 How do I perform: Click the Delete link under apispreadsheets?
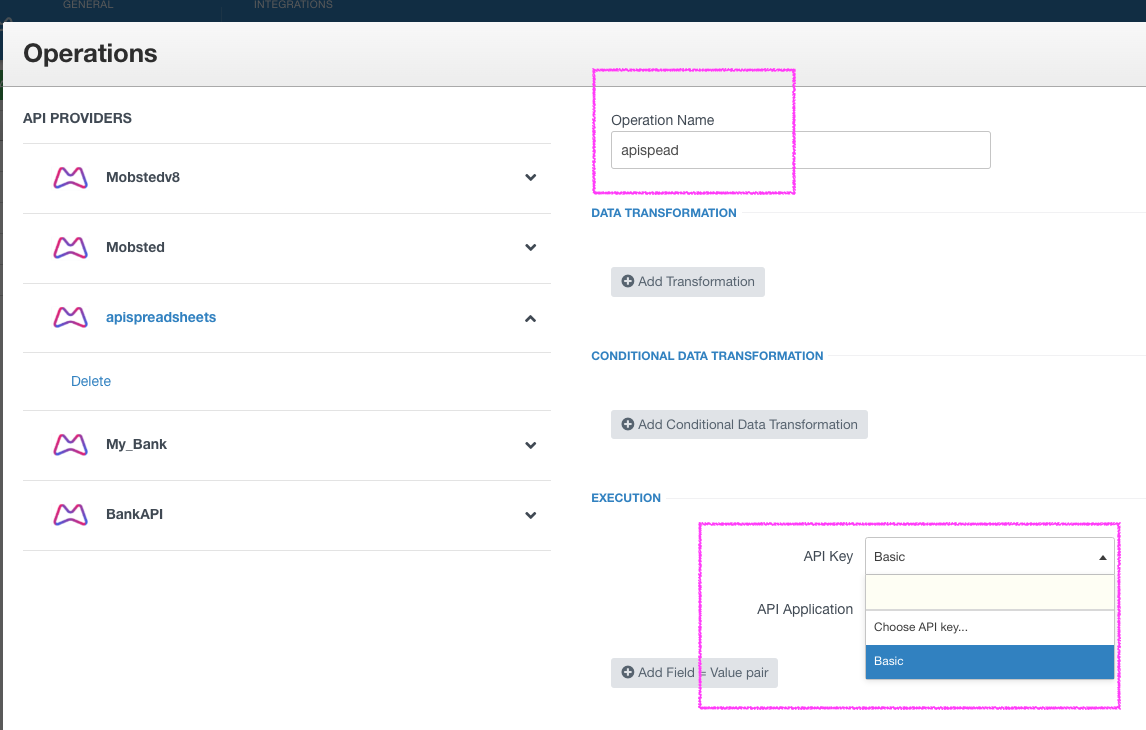(91, 381)
